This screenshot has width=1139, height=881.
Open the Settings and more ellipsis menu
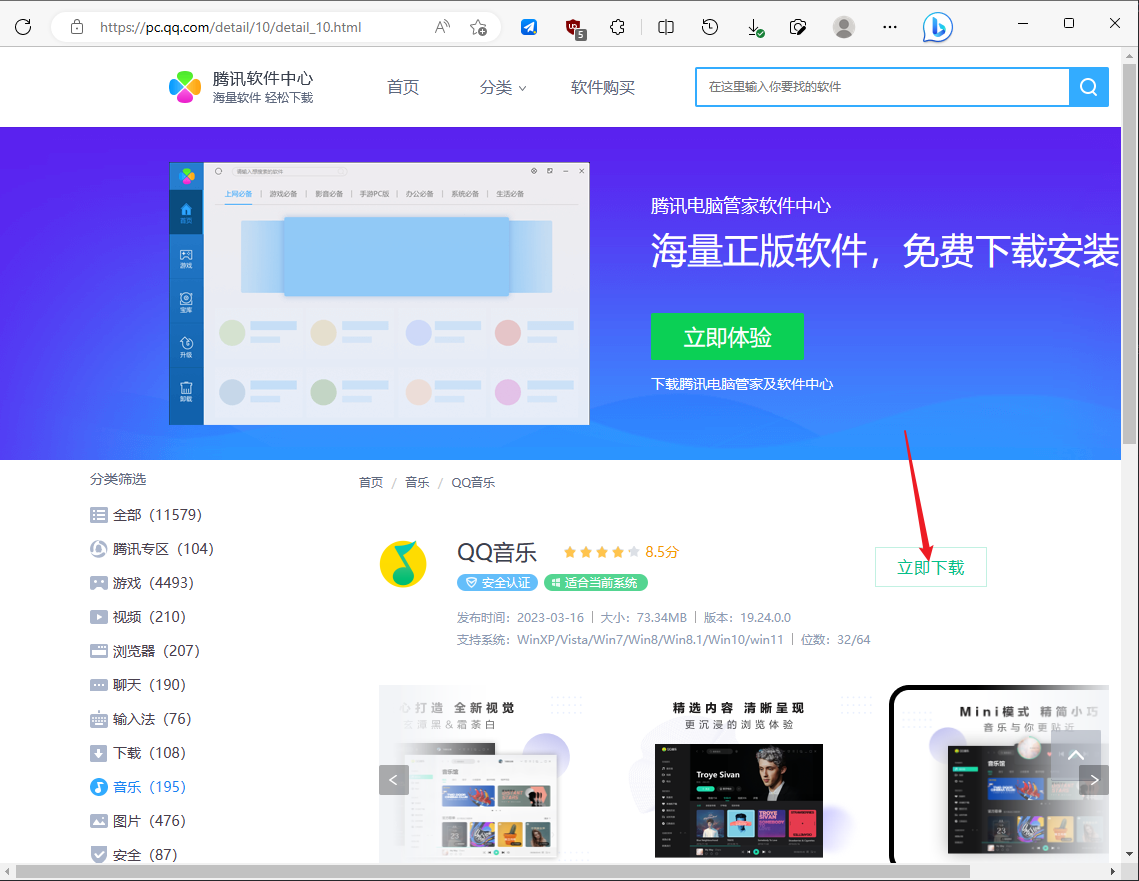(890, 27)
